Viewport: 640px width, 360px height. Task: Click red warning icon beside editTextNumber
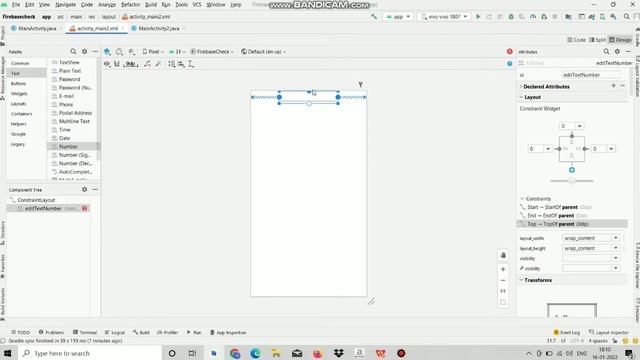(x=84, y=209)
